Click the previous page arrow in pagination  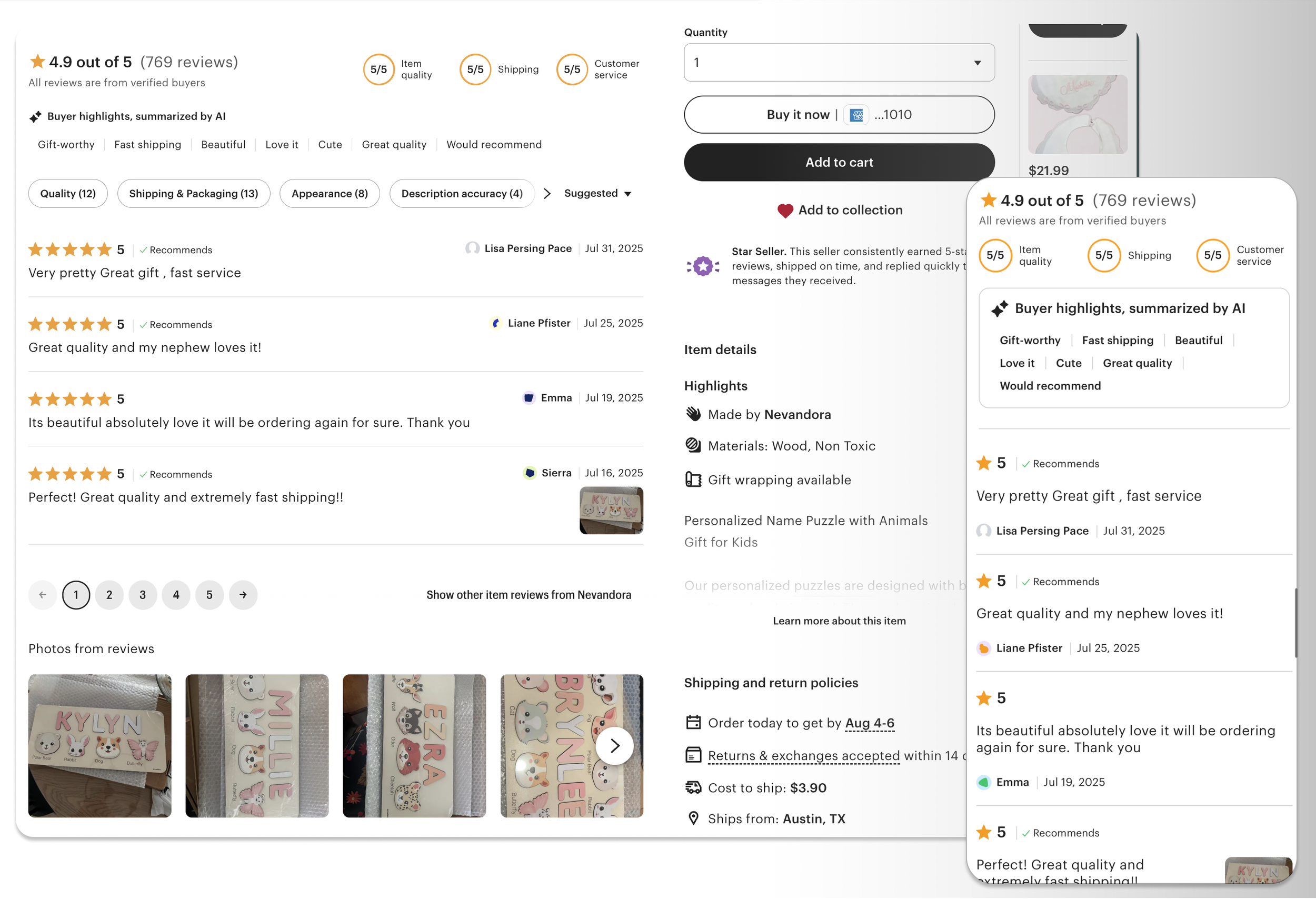(43, 595)
